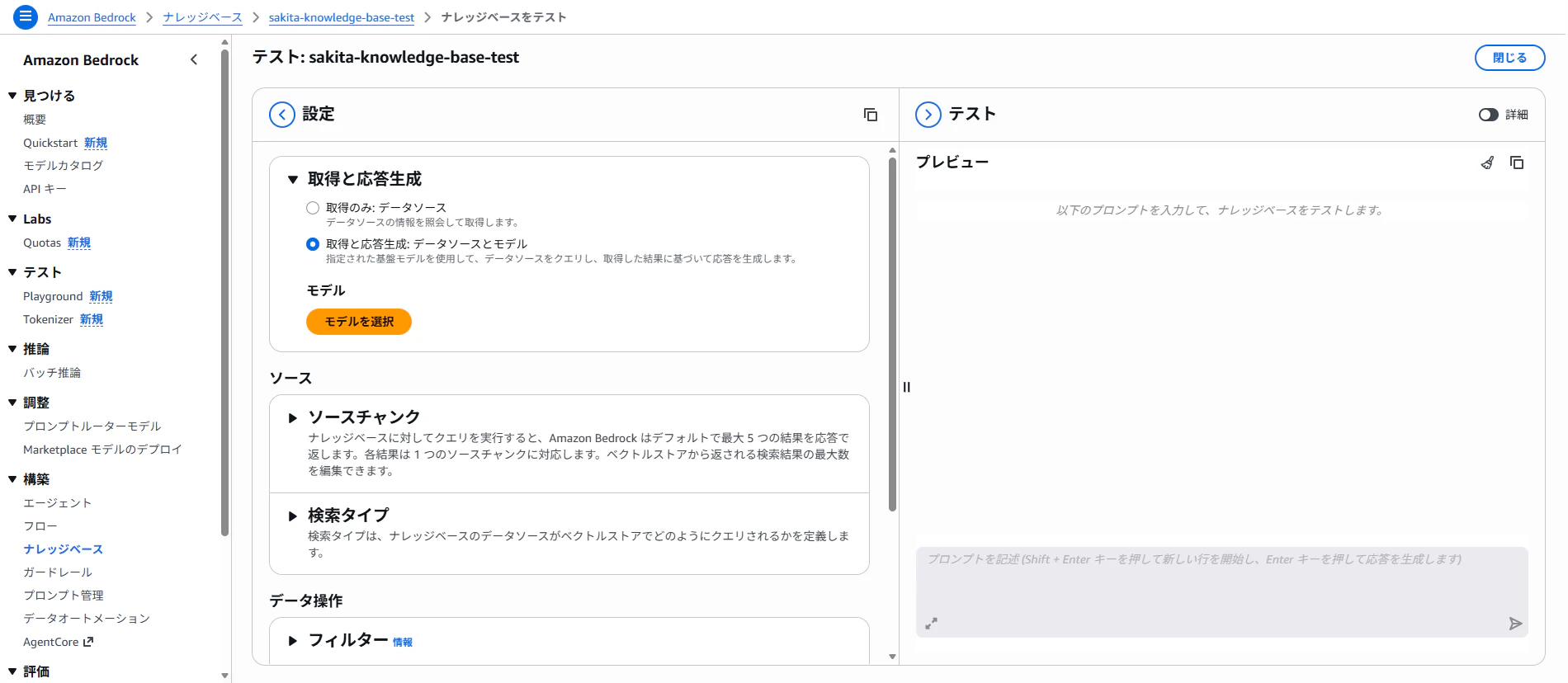Screen dimensions: 1568x683
Task: Go to バッチ推論
Action: click(52, 373)
